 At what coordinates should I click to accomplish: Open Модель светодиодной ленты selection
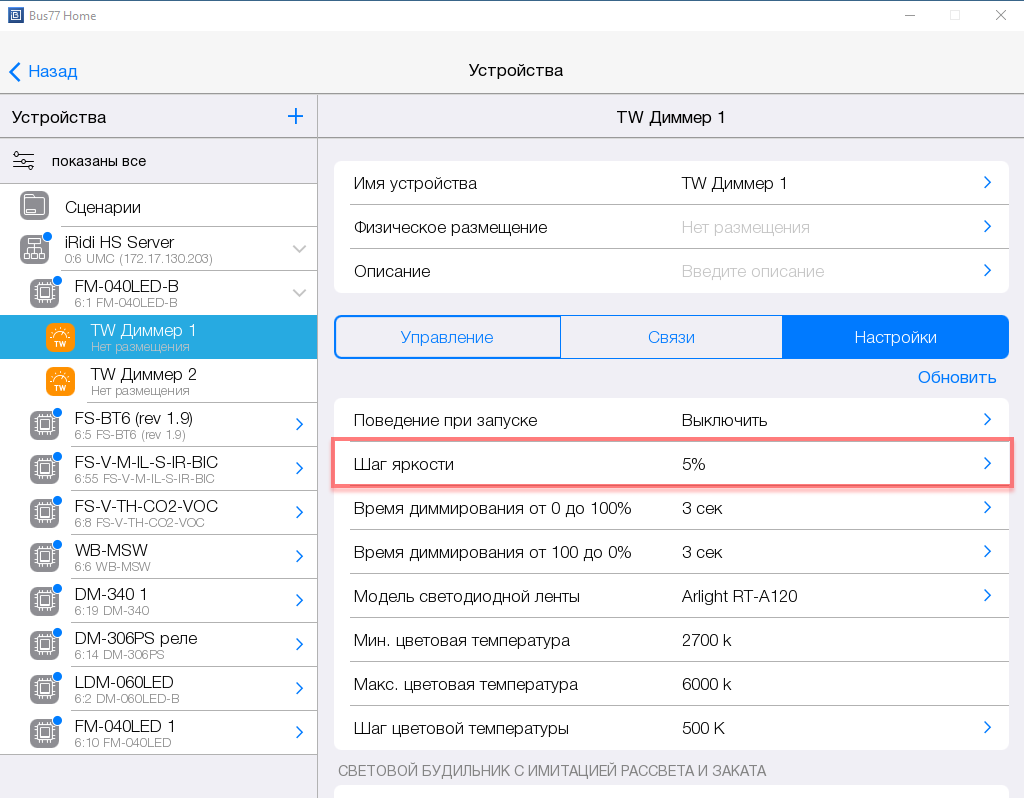[986, 596]
